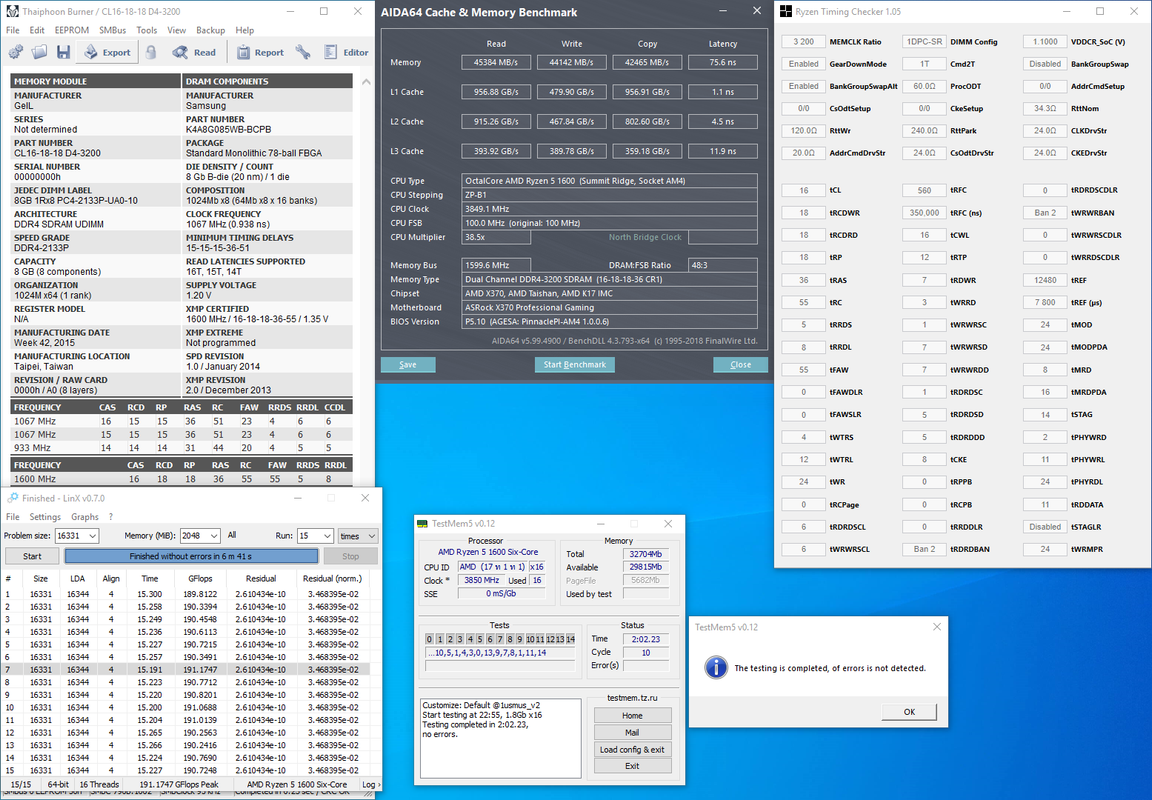Expand the LinX 'times' unit dropdown
Screen dimensions: 1152x800
[x=372, y=536]
